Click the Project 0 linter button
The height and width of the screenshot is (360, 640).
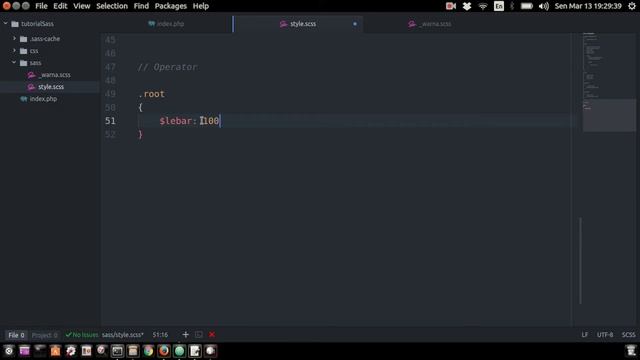[x=44, y=335]
